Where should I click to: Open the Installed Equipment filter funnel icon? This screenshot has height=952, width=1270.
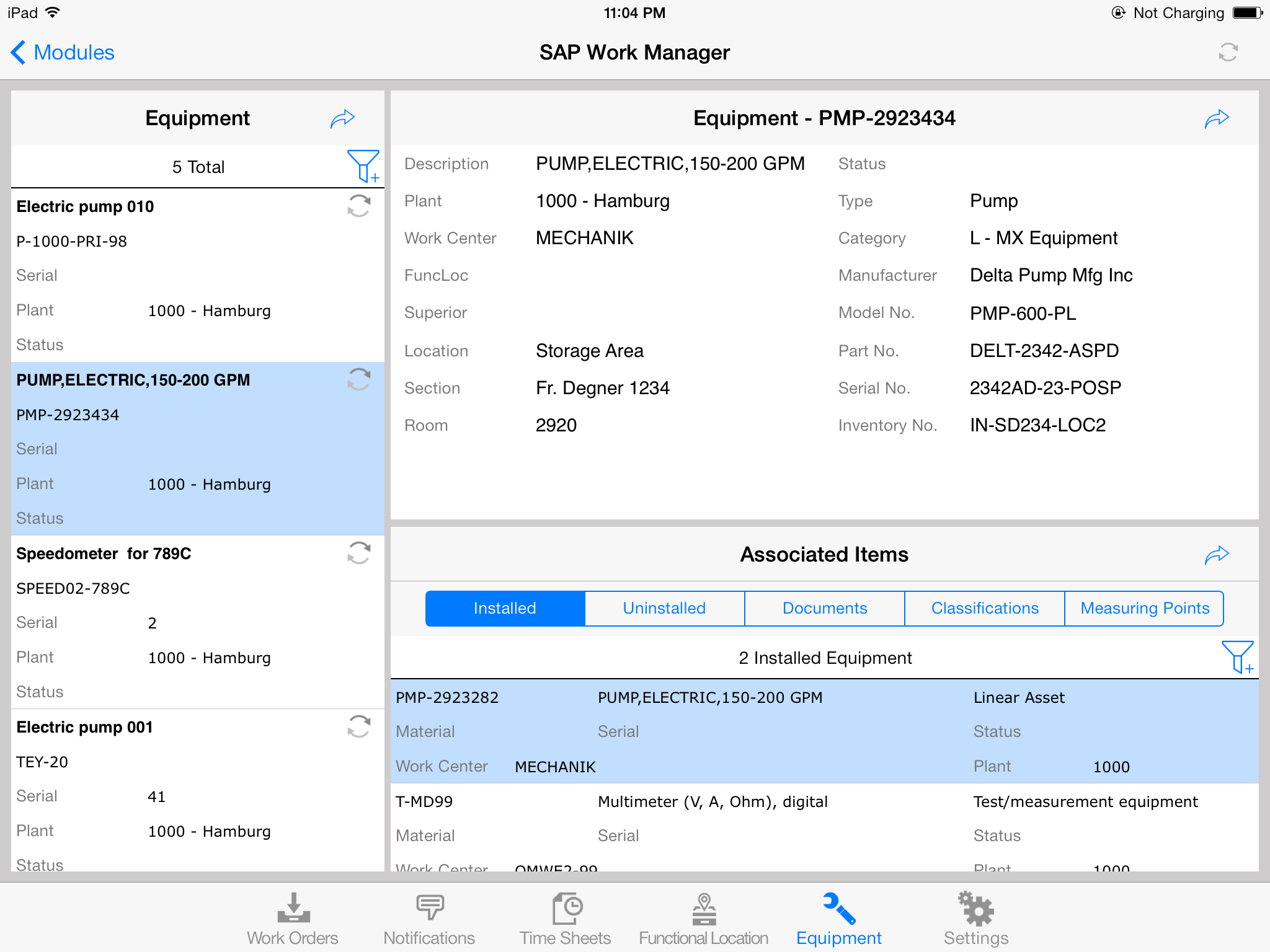click(1237, 657)
